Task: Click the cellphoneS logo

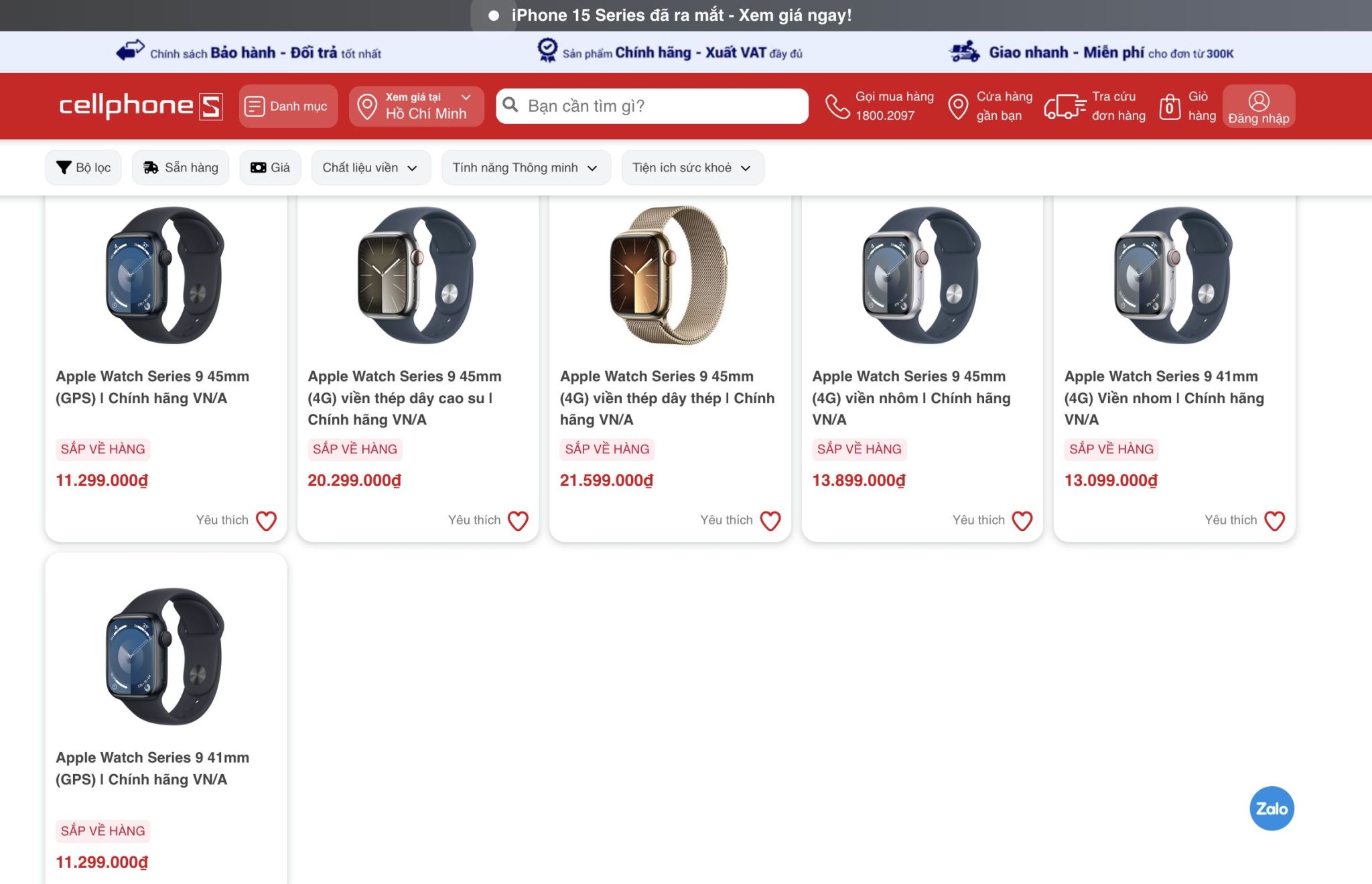Action: pos(141,106)
